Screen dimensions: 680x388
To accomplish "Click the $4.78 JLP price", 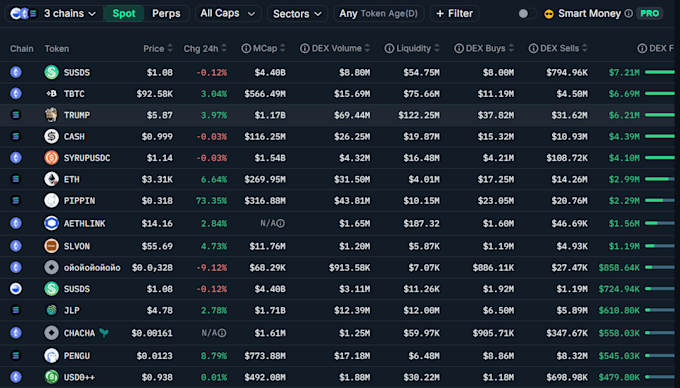I will [160, 310].
